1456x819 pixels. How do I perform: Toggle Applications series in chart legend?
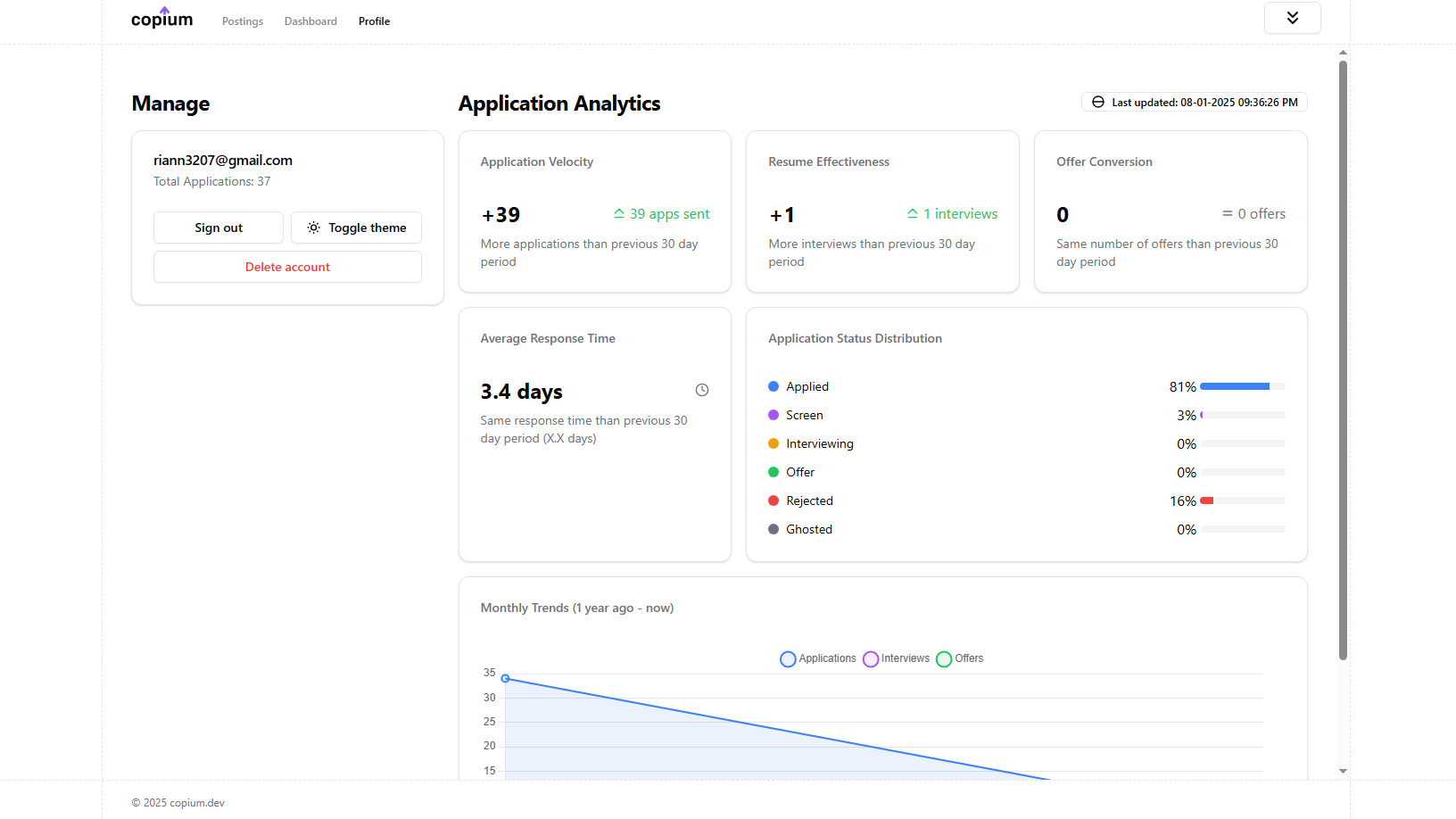pos(818,659)
